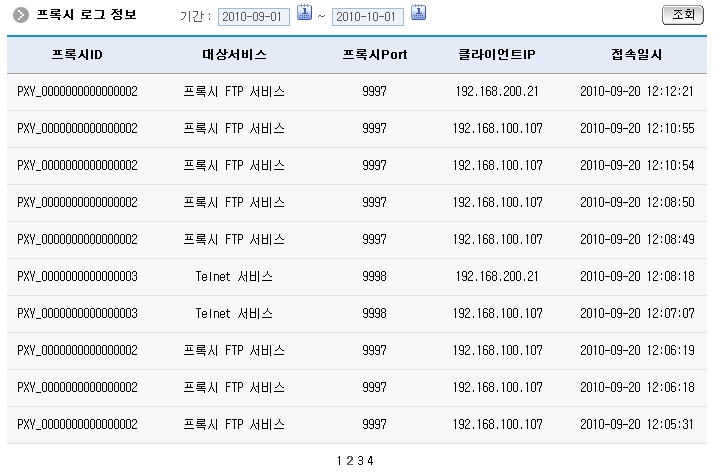Click the 대상서비스 column header
715x475 pixels.
point(234,54)
